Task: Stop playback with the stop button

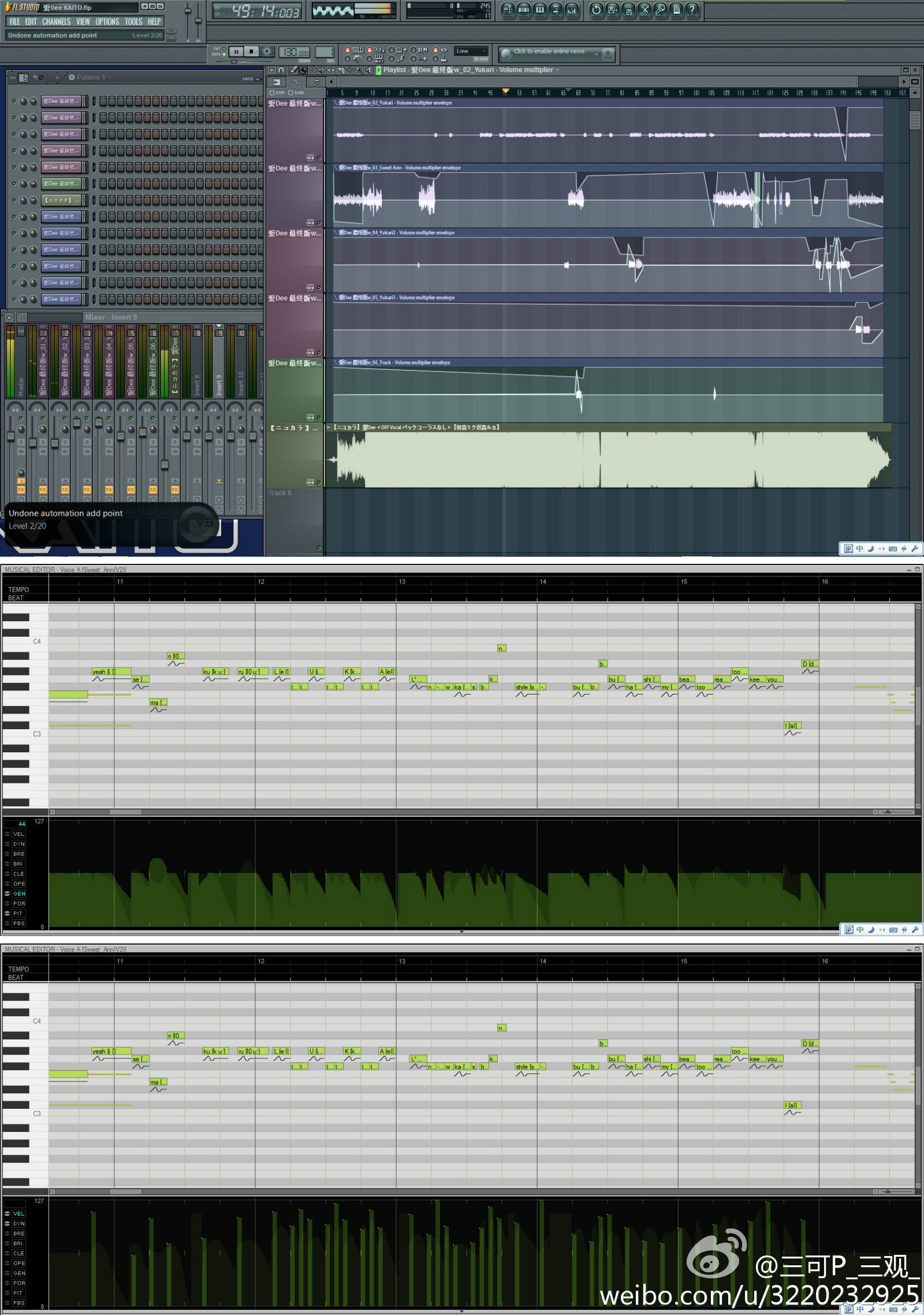Action: tap(251, 51)
